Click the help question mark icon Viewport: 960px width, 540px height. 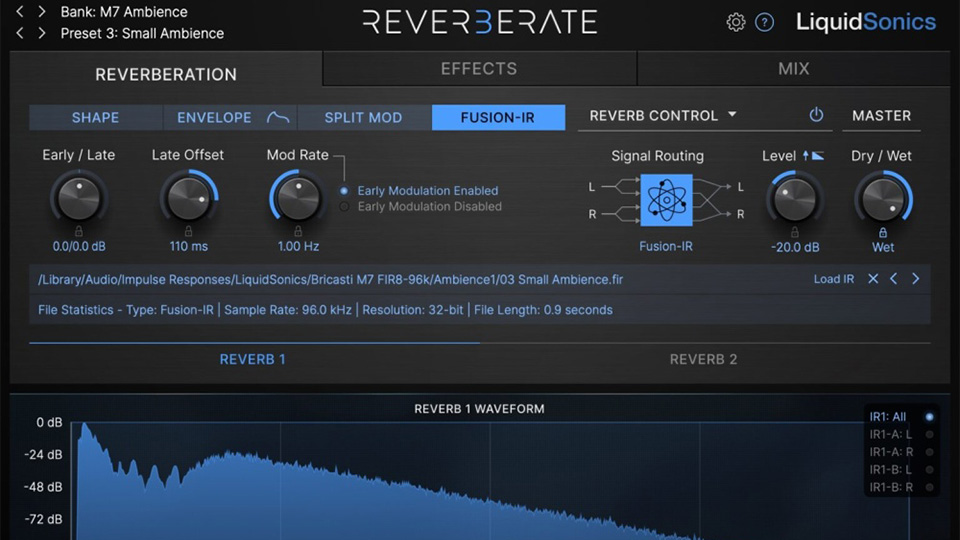pos(765,22)
